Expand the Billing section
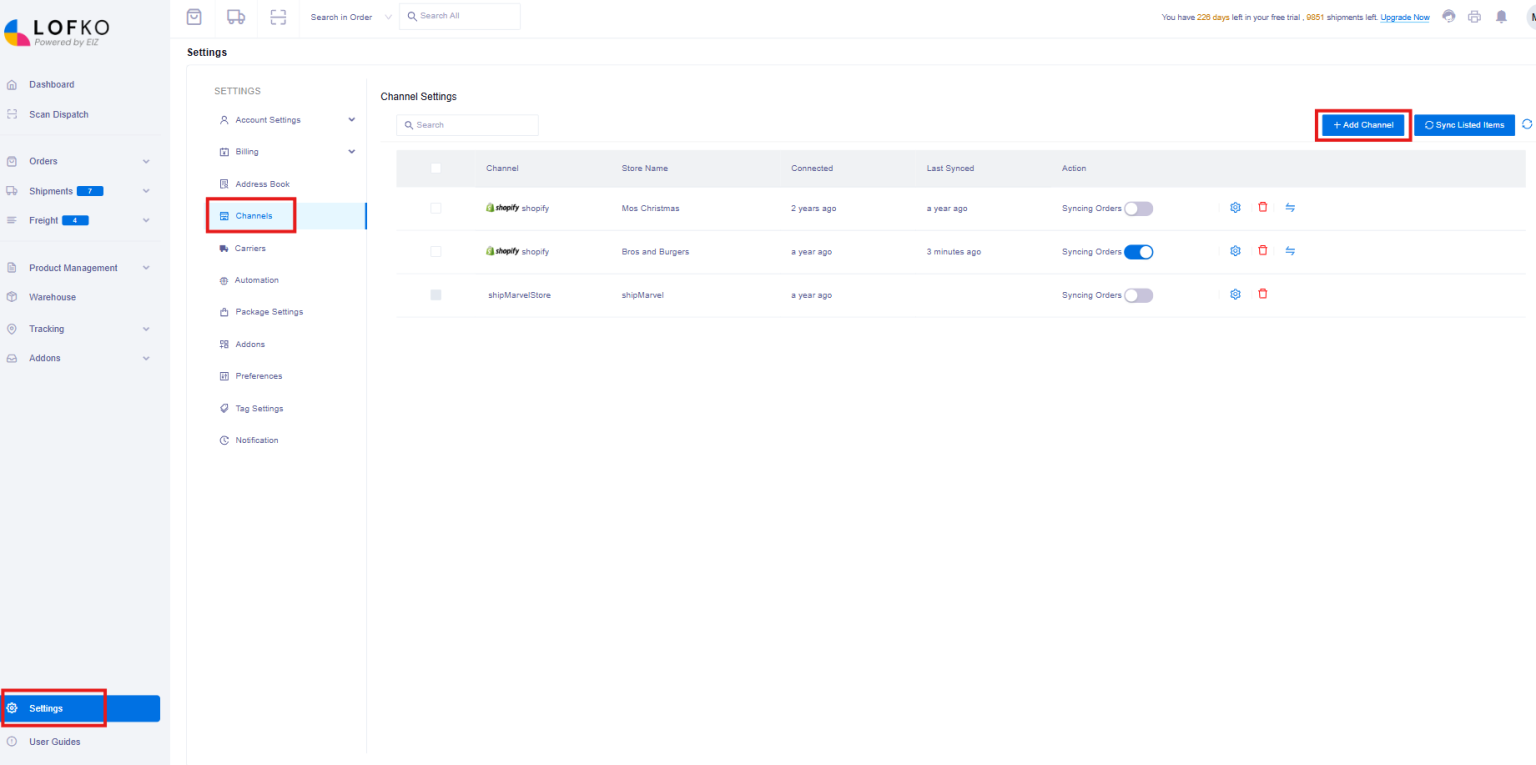Viewport: 1536px width, 765px height. coord(285,151)
